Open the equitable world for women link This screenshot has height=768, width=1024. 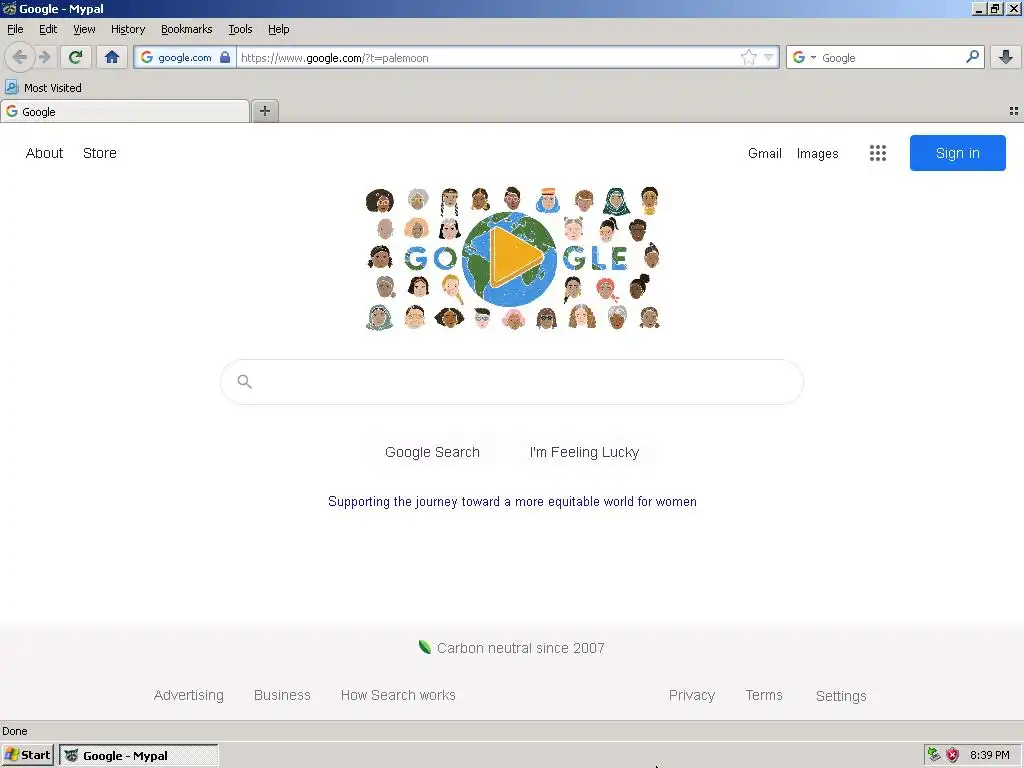512,502
